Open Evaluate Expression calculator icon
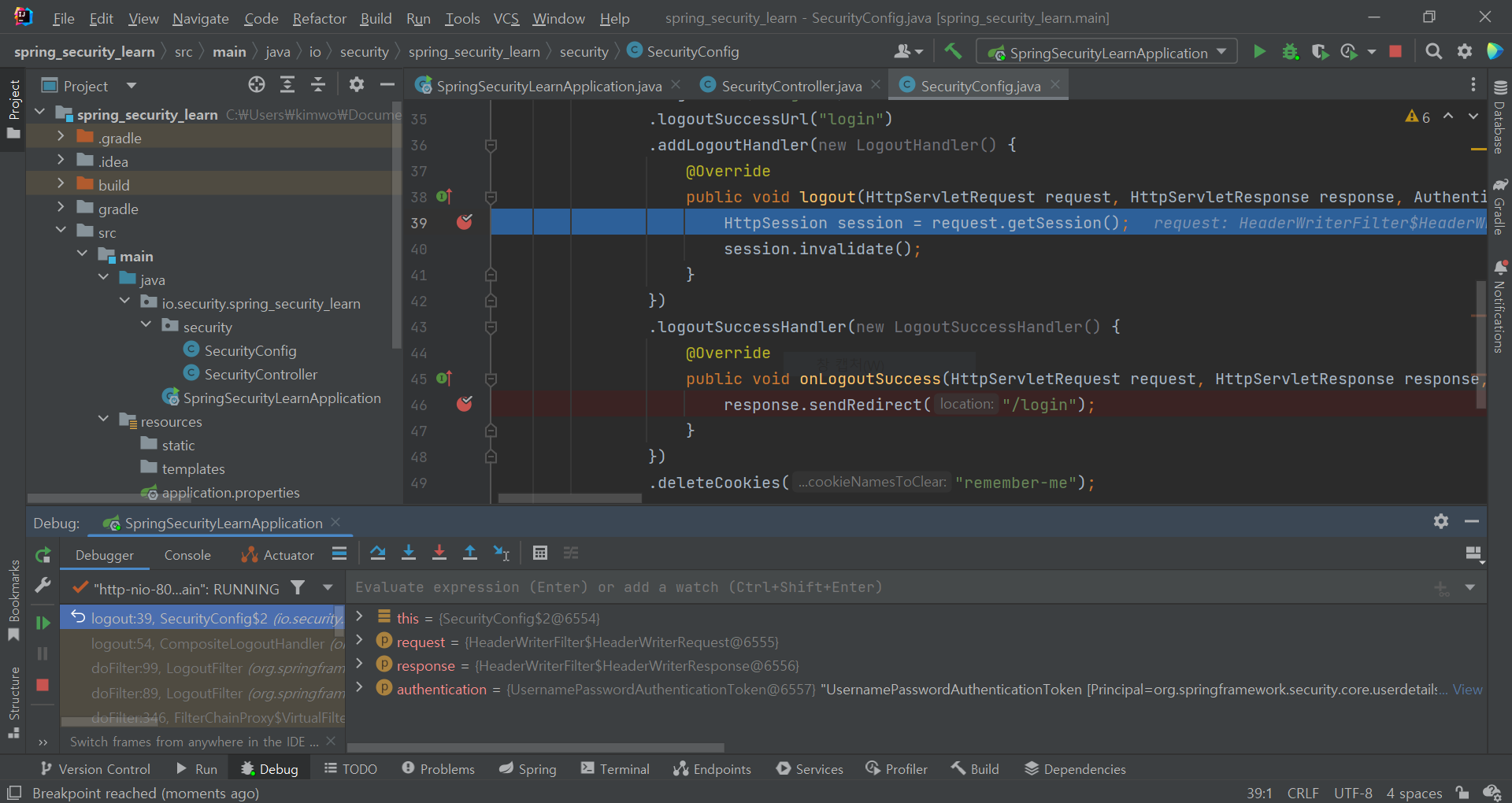This screenshot has height=803, width=1512. 540,553
